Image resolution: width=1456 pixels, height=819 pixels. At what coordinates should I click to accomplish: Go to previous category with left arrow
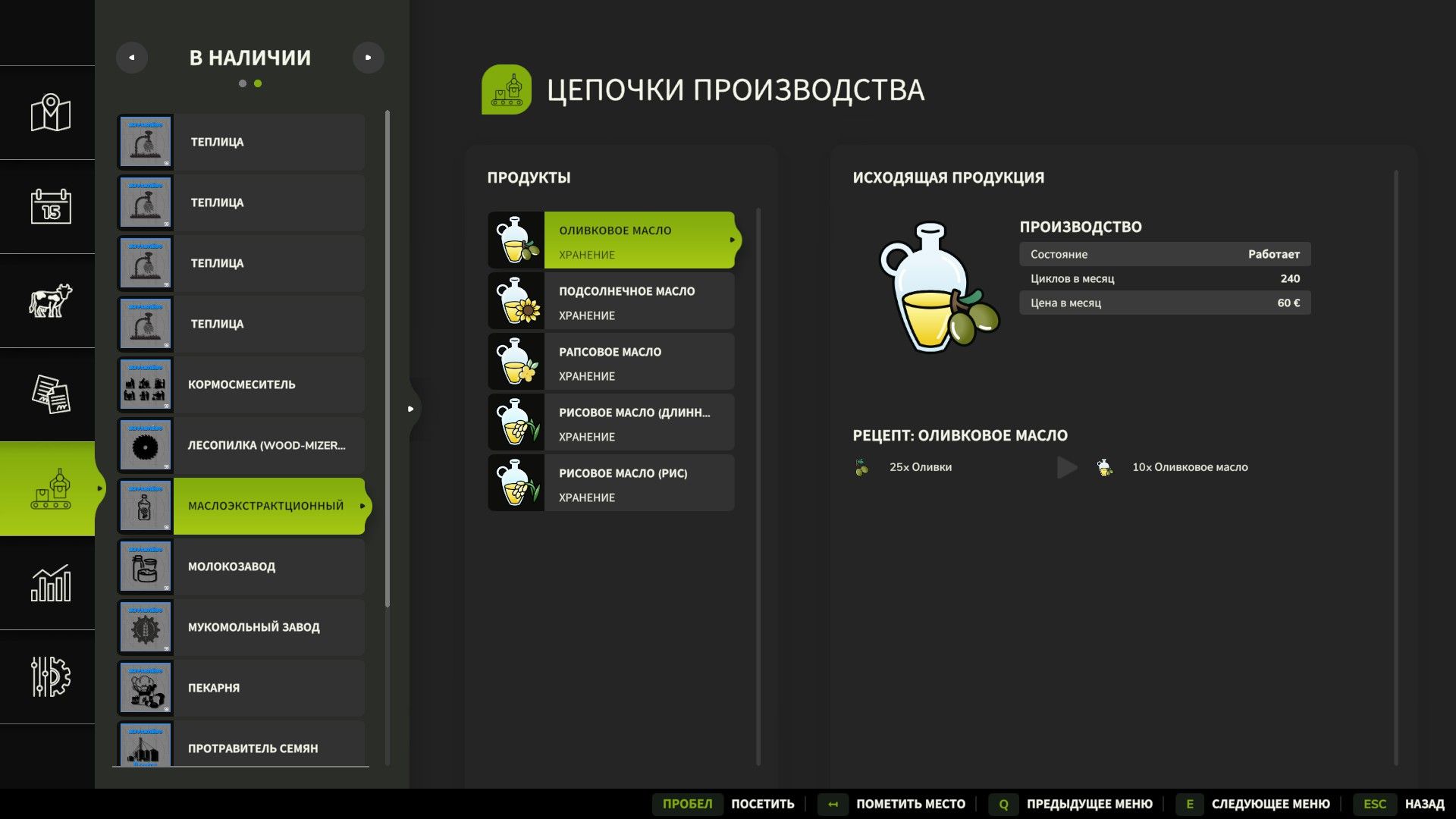[x=132, y=58]
